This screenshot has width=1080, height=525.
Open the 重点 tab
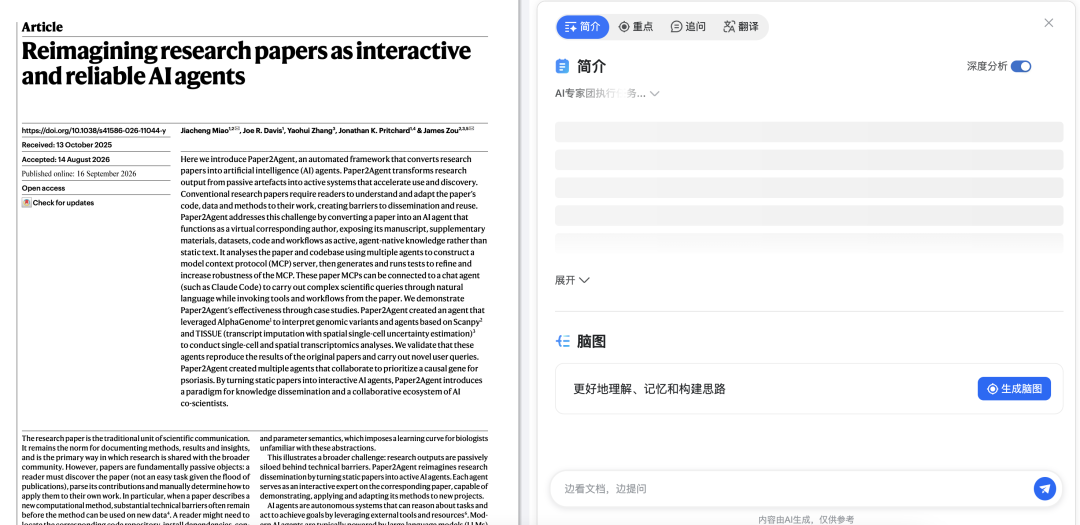pos(635,27)
